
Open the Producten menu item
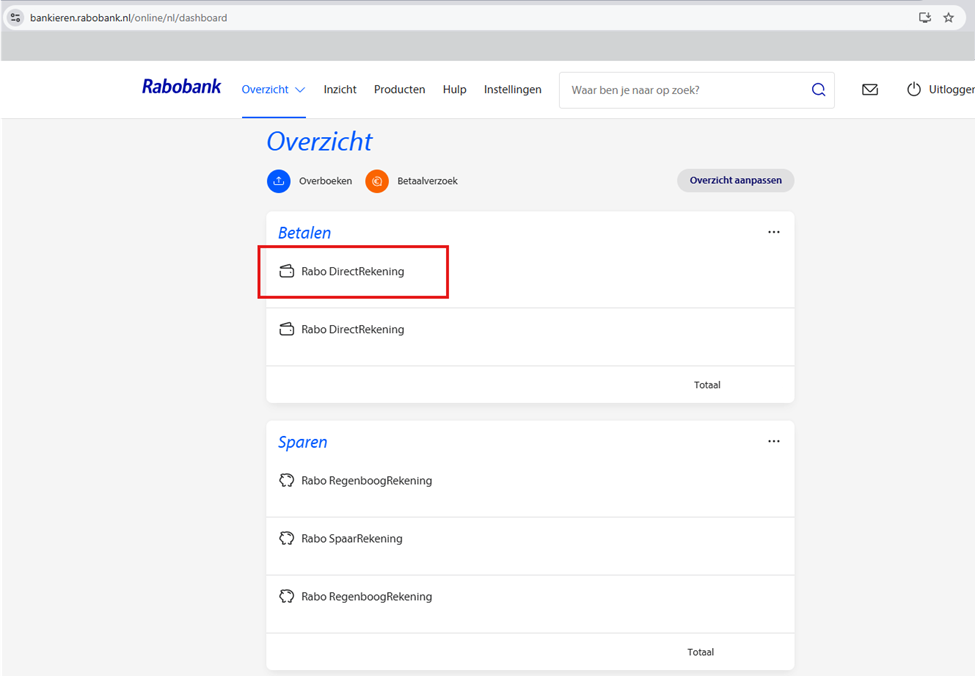[x=399, y=90]
